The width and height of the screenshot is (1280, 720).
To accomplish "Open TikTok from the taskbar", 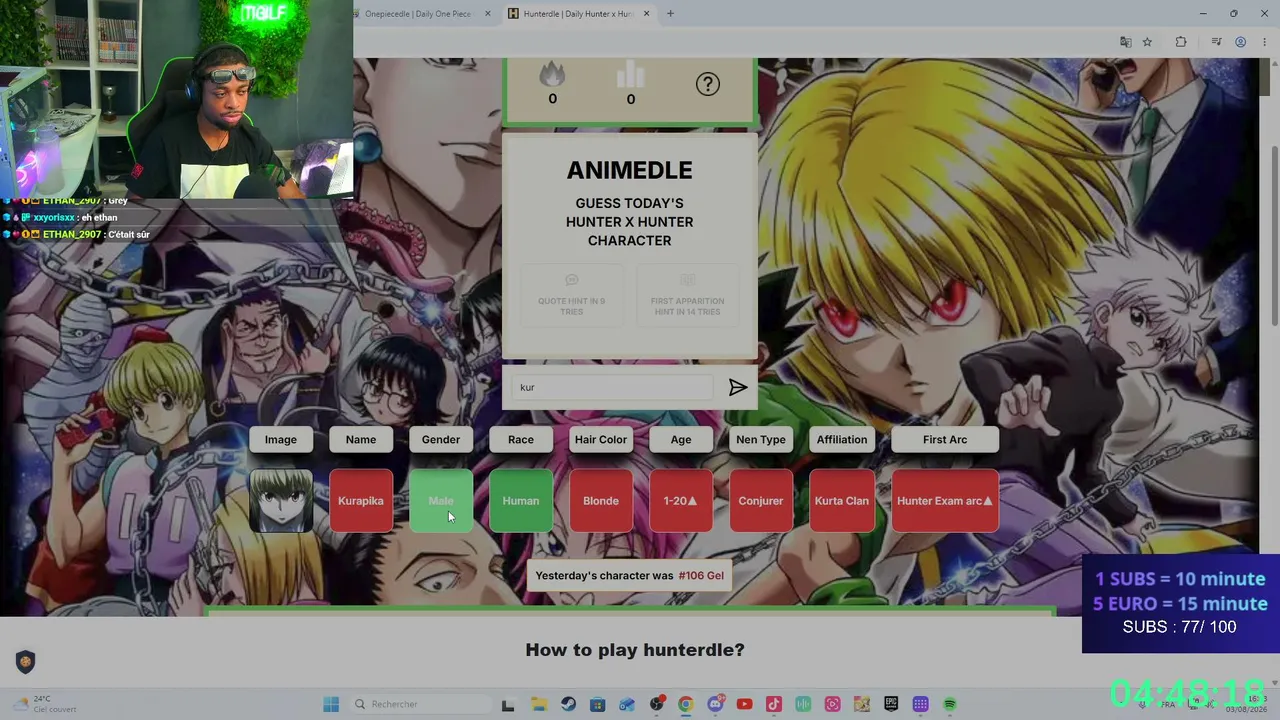I will point(773,705).
